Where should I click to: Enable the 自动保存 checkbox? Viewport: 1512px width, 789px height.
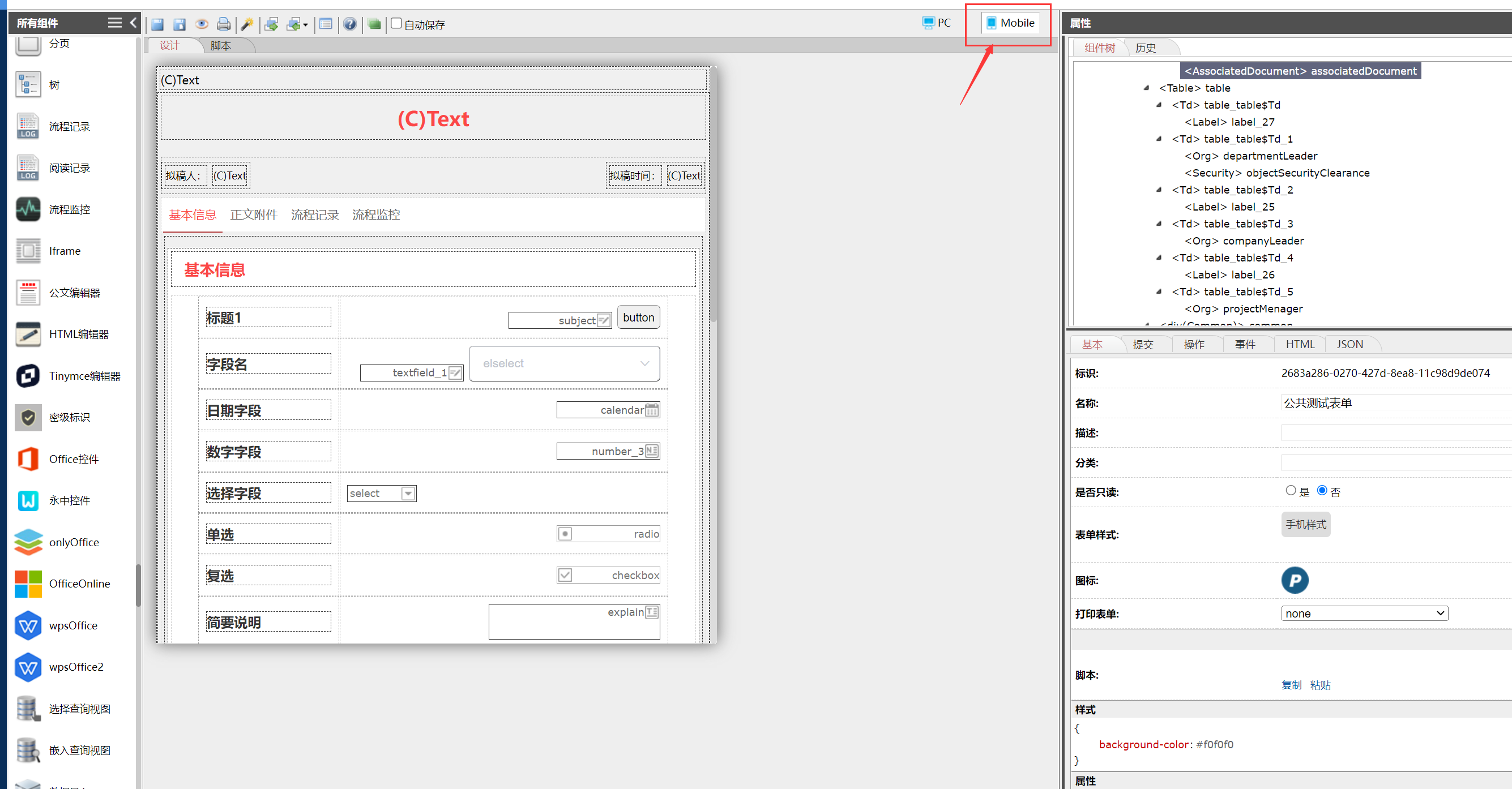396,23
